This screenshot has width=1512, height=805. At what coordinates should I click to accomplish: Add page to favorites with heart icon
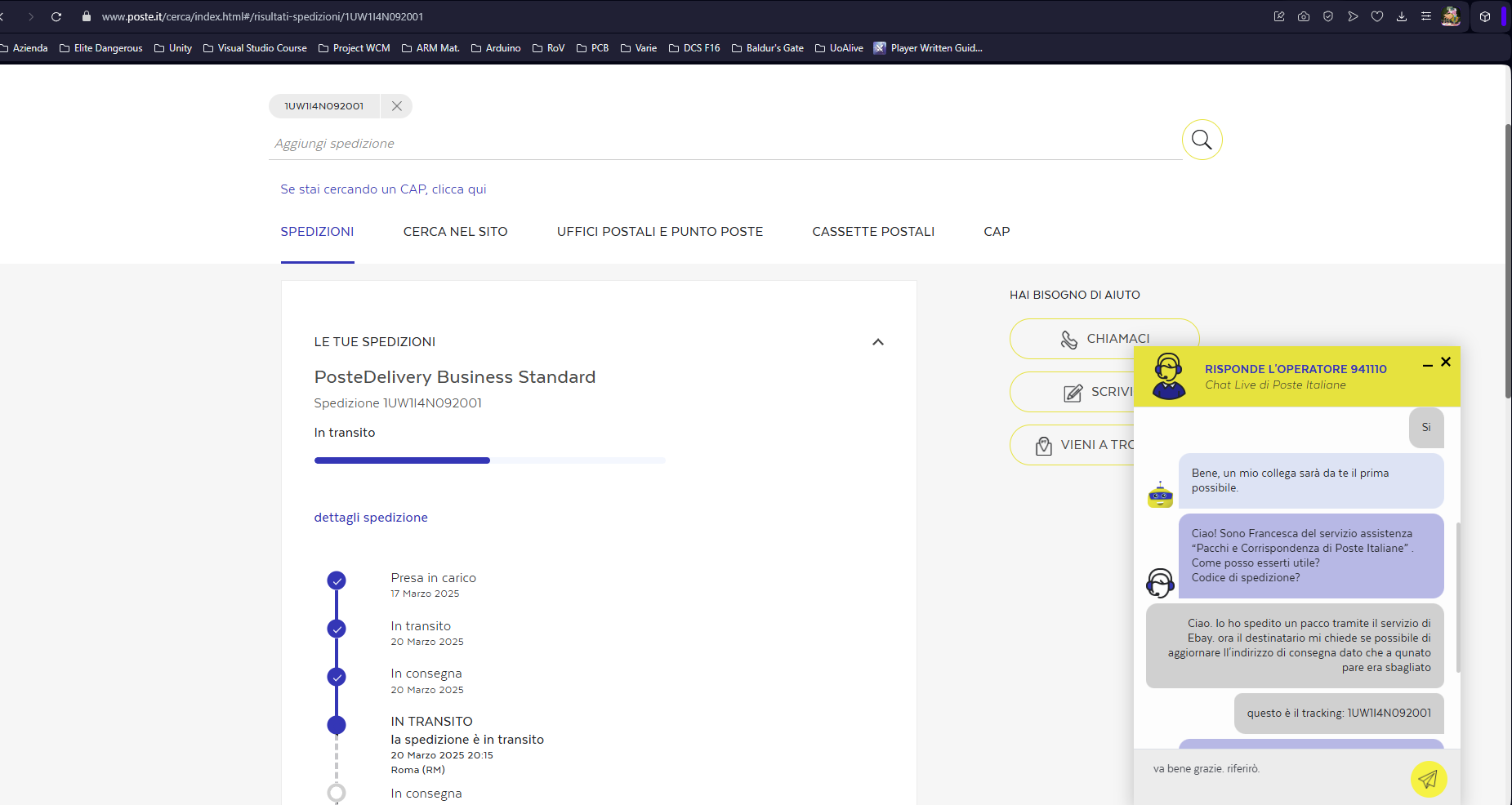pyautogui.click(x=1377, y=16)
